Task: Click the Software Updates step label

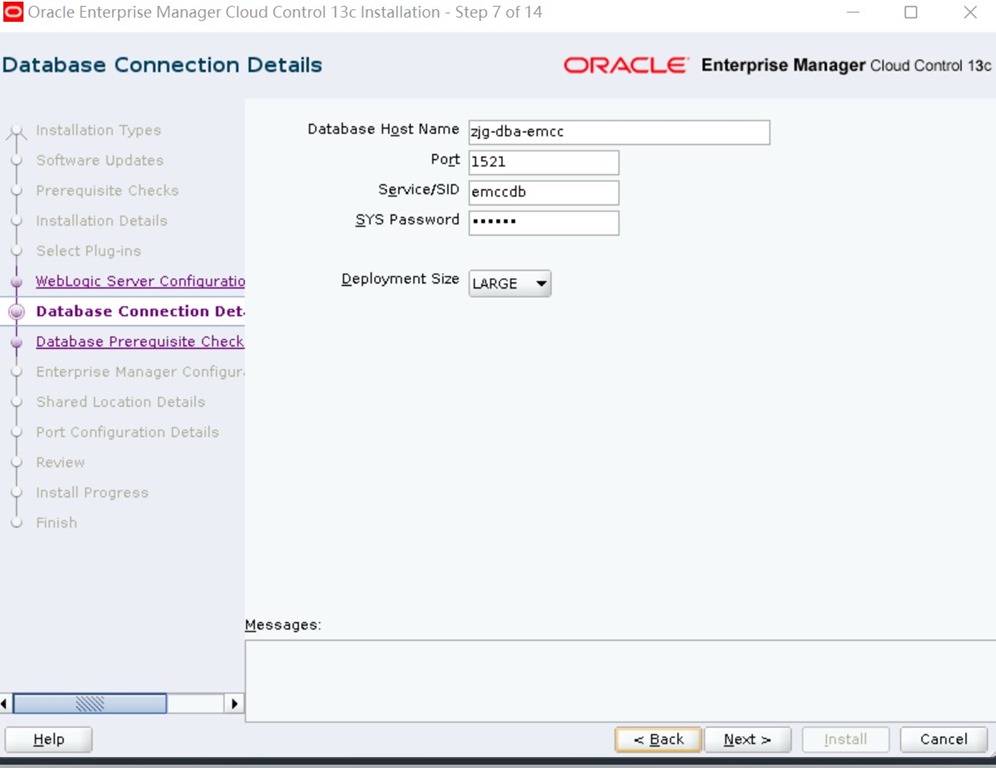Action: (100, 160)
